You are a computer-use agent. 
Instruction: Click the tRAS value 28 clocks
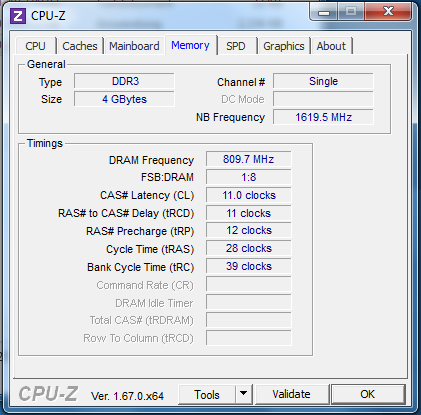coord(249,248)
